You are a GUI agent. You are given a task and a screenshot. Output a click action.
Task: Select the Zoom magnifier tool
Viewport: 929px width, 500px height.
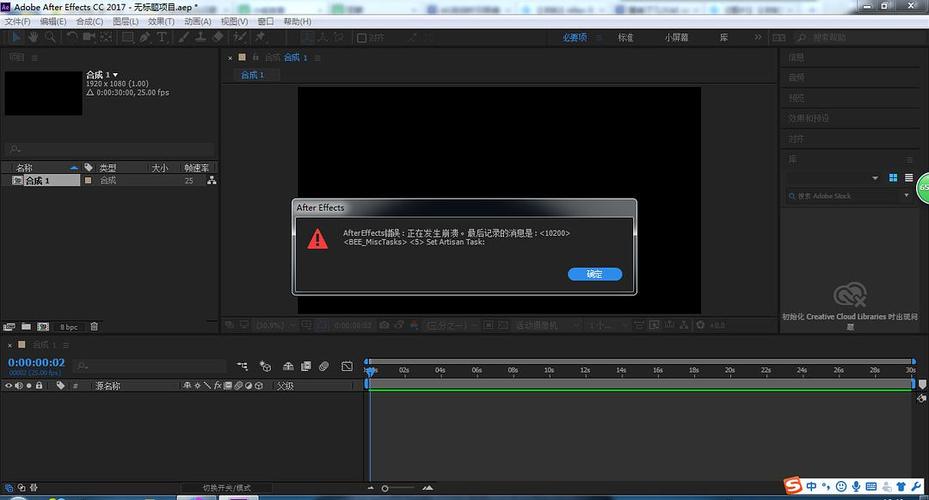point(48,38)
